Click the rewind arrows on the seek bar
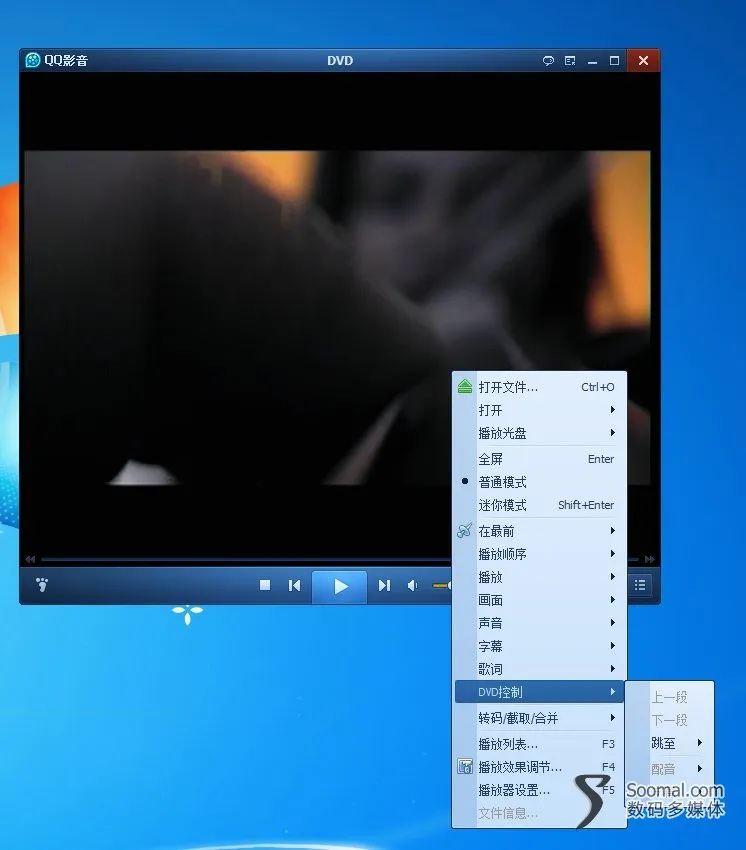 pos(30,559)
